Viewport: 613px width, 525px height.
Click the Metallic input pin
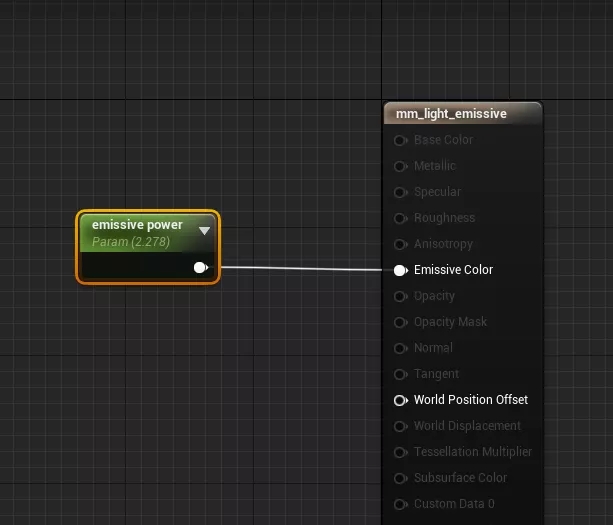(400, 166)
